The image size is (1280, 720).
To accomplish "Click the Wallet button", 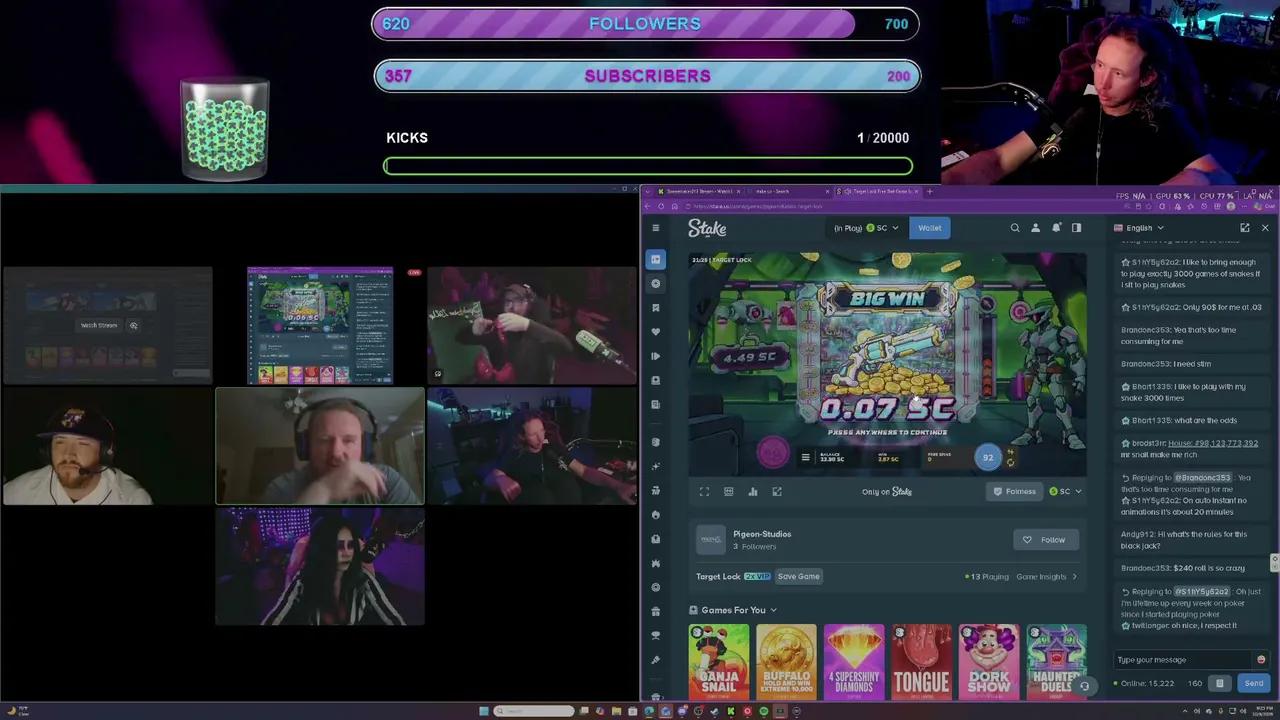I will coord(930,228).
